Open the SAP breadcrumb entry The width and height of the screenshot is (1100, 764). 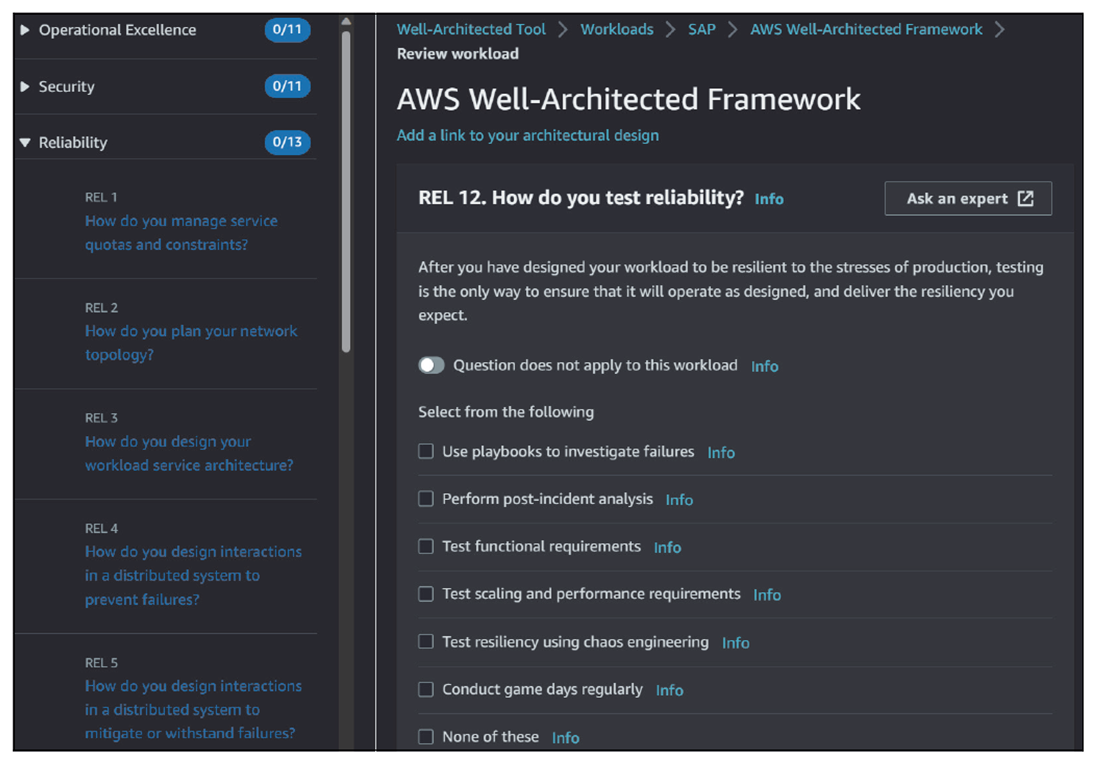click(x=701, y=29)
